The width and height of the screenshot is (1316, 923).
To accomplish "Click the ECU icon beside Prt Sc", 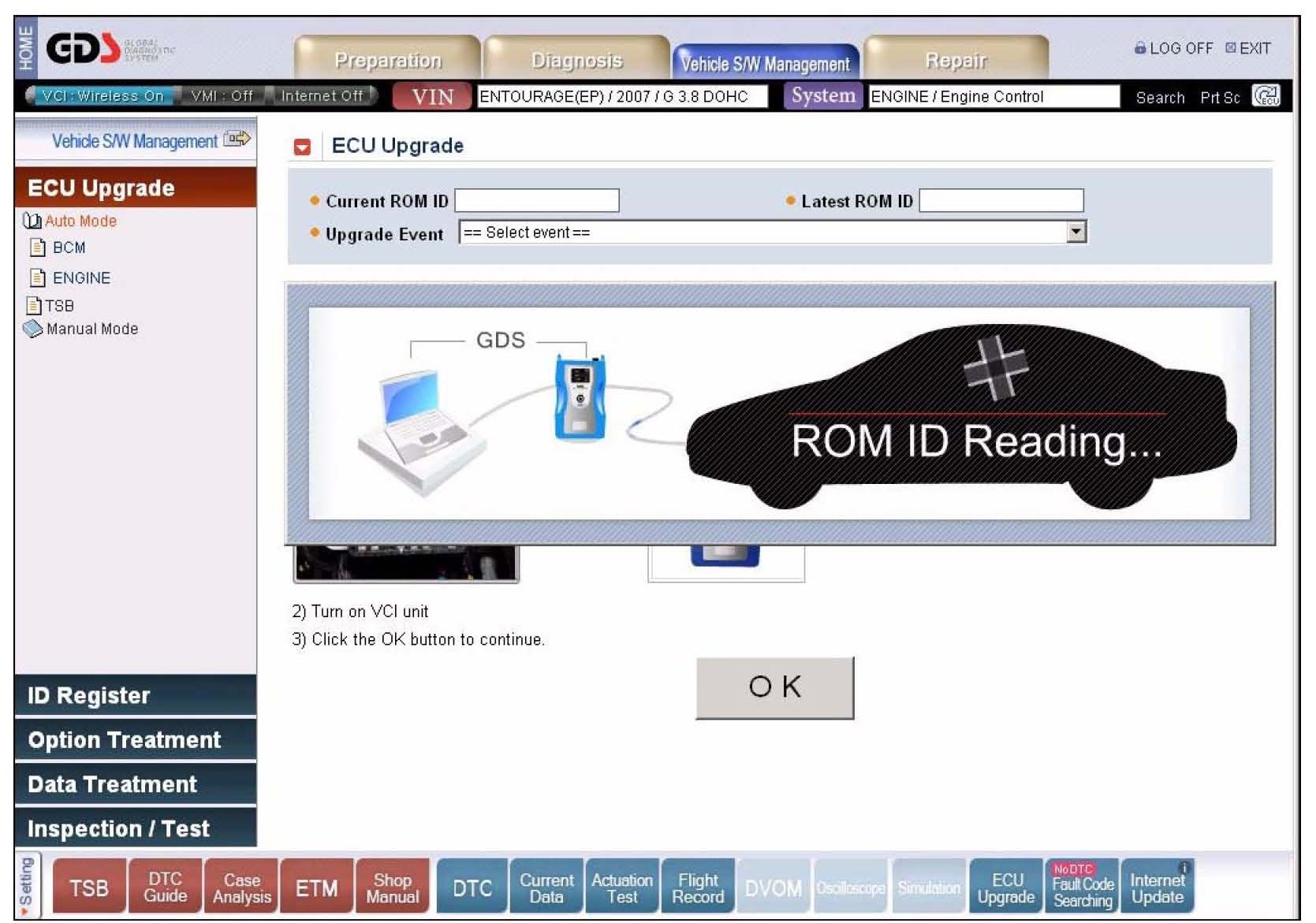I will click(x=1266, y=96).
